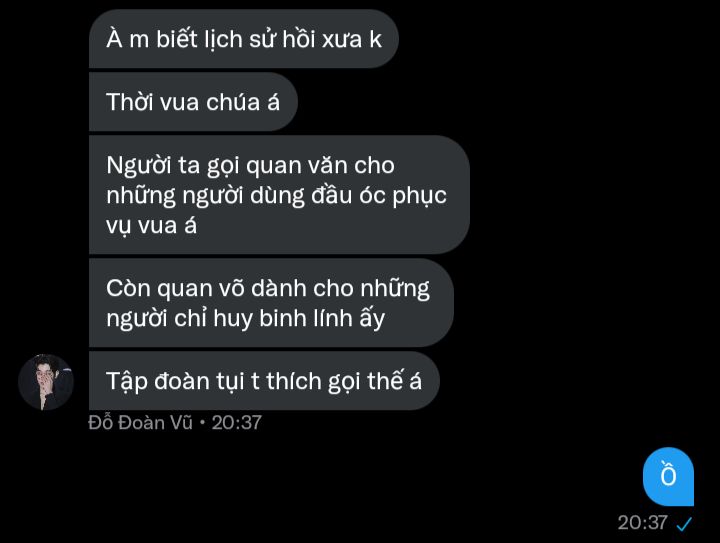Screen dimensions: 720x543
Task: Click the word 'Tập đoàn' in last message
Action: coord(158,382)
